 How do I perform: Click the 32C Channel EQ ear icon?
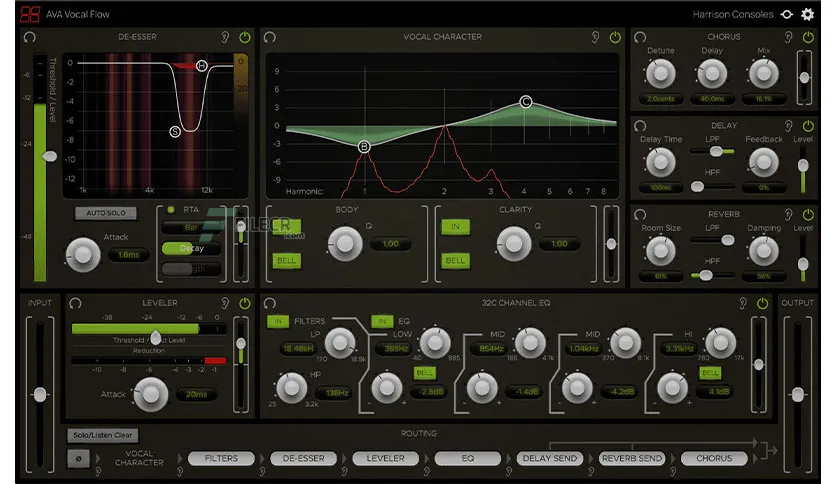click(743, 303)
